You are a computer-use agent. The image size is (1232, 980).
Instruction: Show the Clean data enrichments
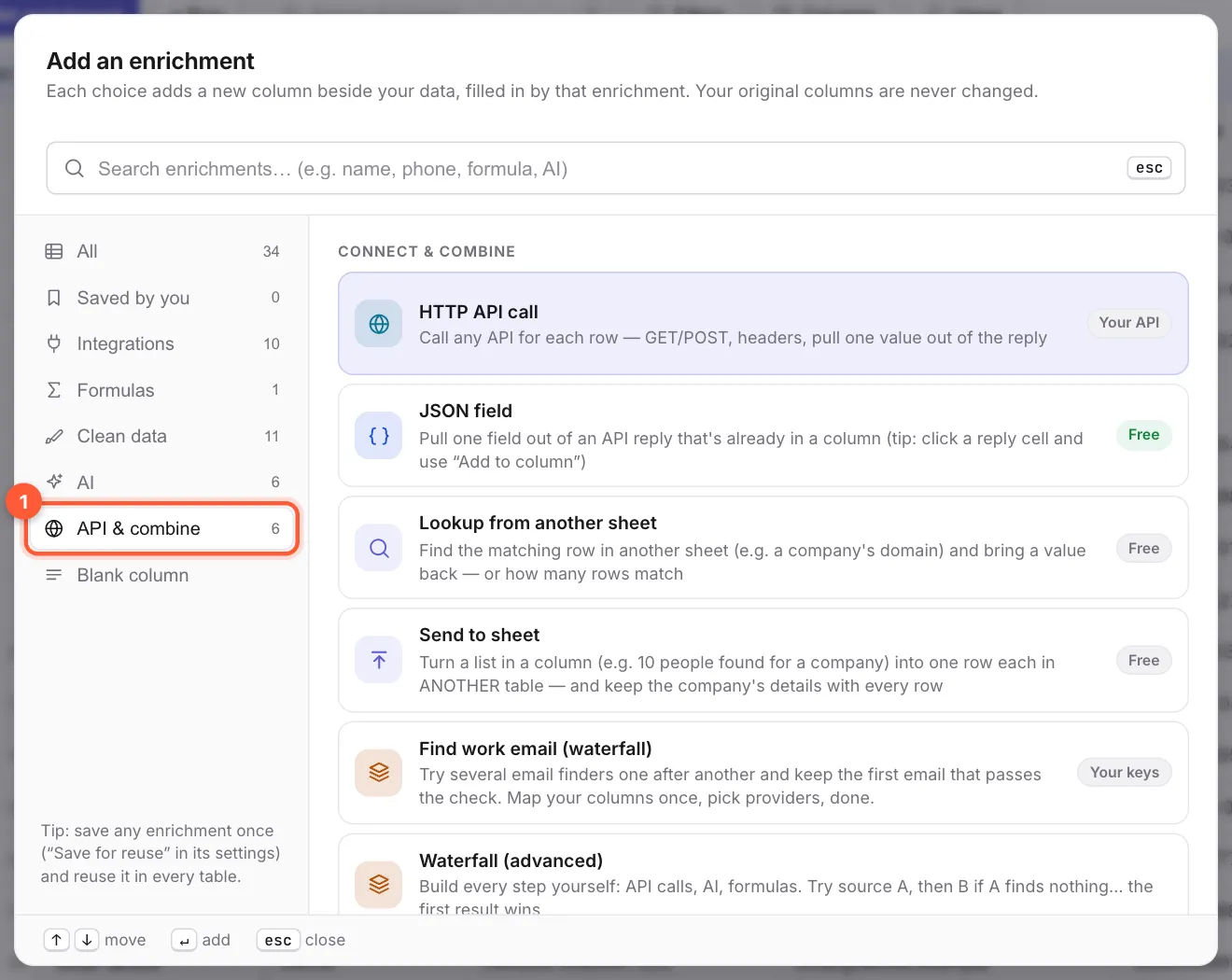click(162, 436)
